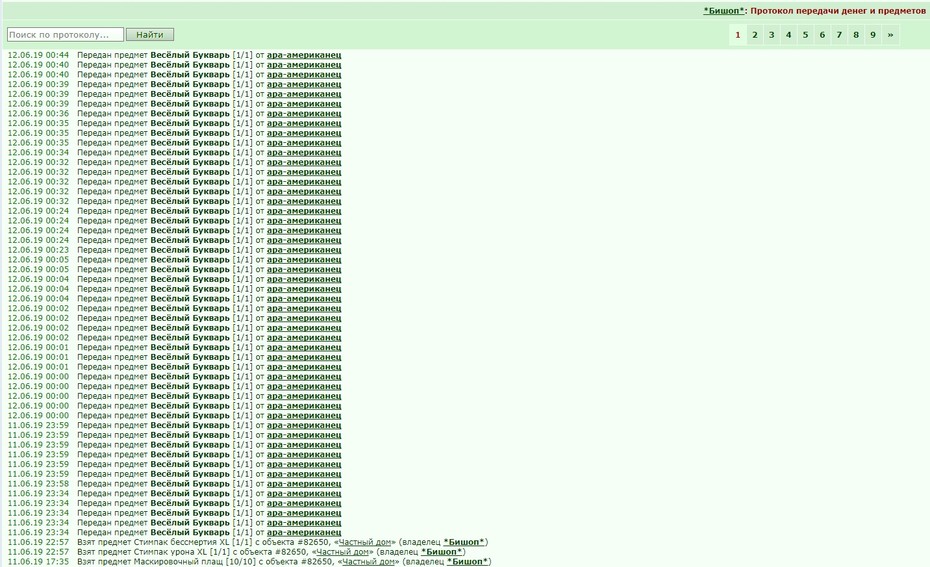Click the timestamp 11.06.19 17:35

[38, 561]
